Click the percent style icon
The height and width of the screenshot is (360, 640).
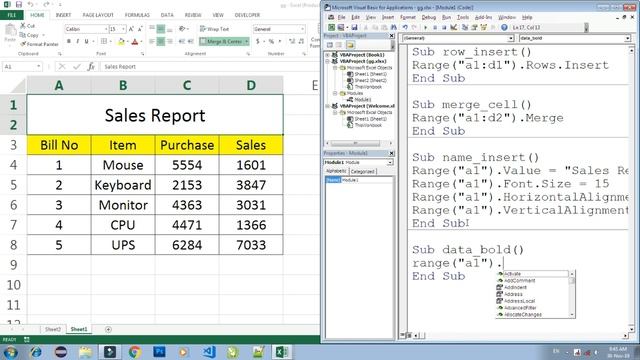(x=271, y=41)
